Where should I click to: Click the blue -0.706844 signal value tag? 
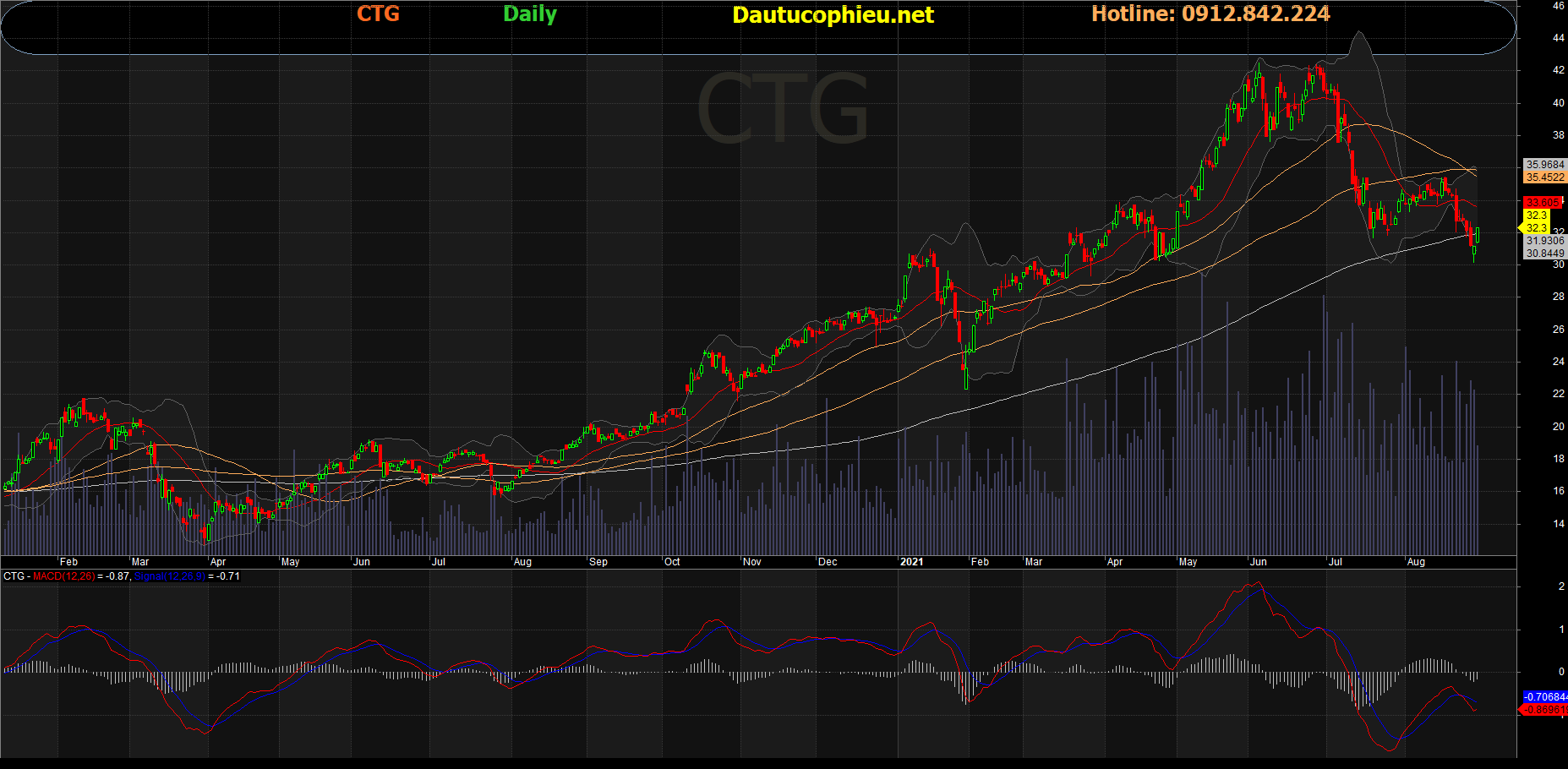pos(1544,697)
